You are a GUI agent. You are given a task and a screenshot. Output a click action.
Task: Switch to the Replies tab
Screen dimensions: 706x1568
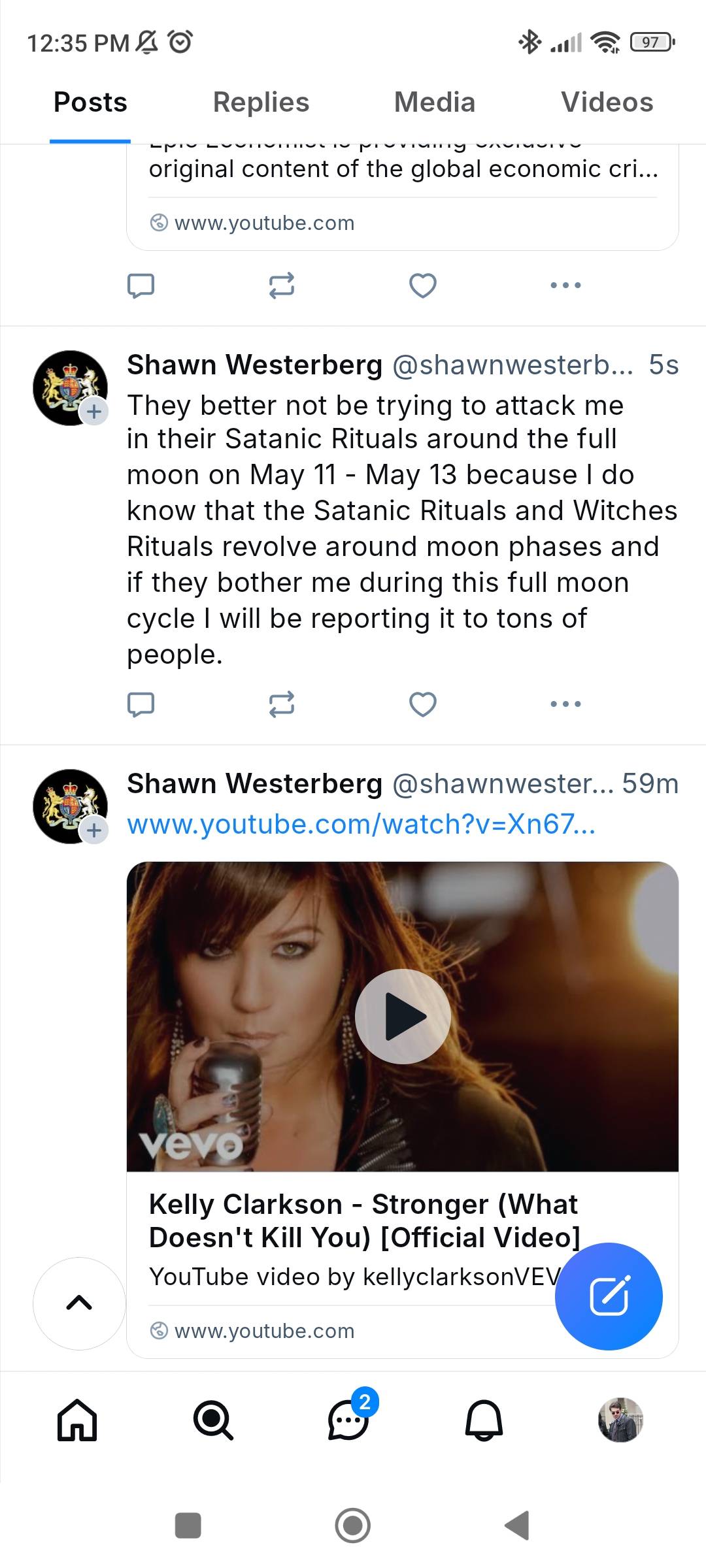261,103
